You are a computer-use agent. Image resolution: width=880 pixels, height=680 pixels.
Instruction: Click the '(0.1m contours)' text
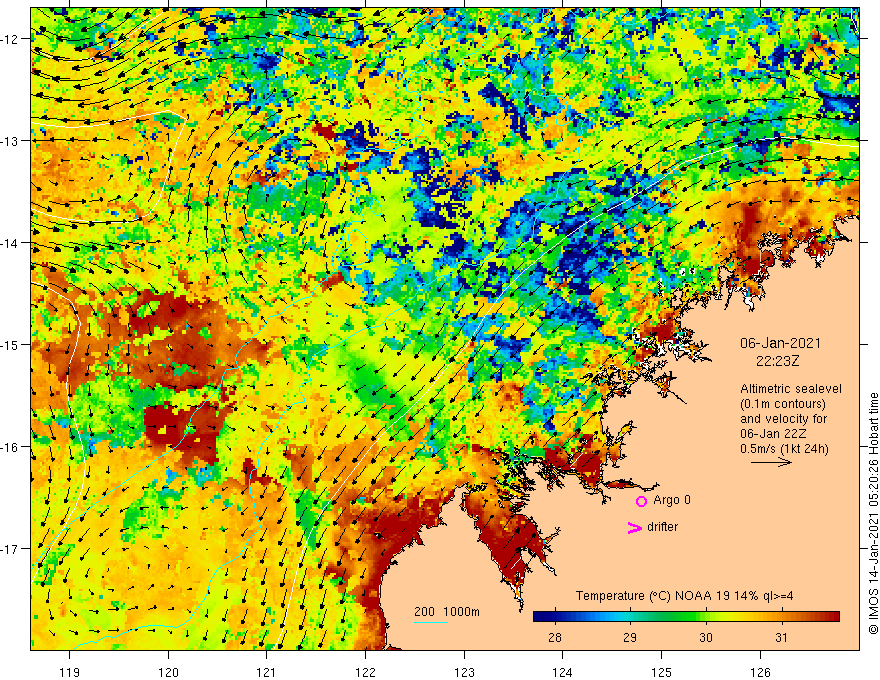pos(783,404)
